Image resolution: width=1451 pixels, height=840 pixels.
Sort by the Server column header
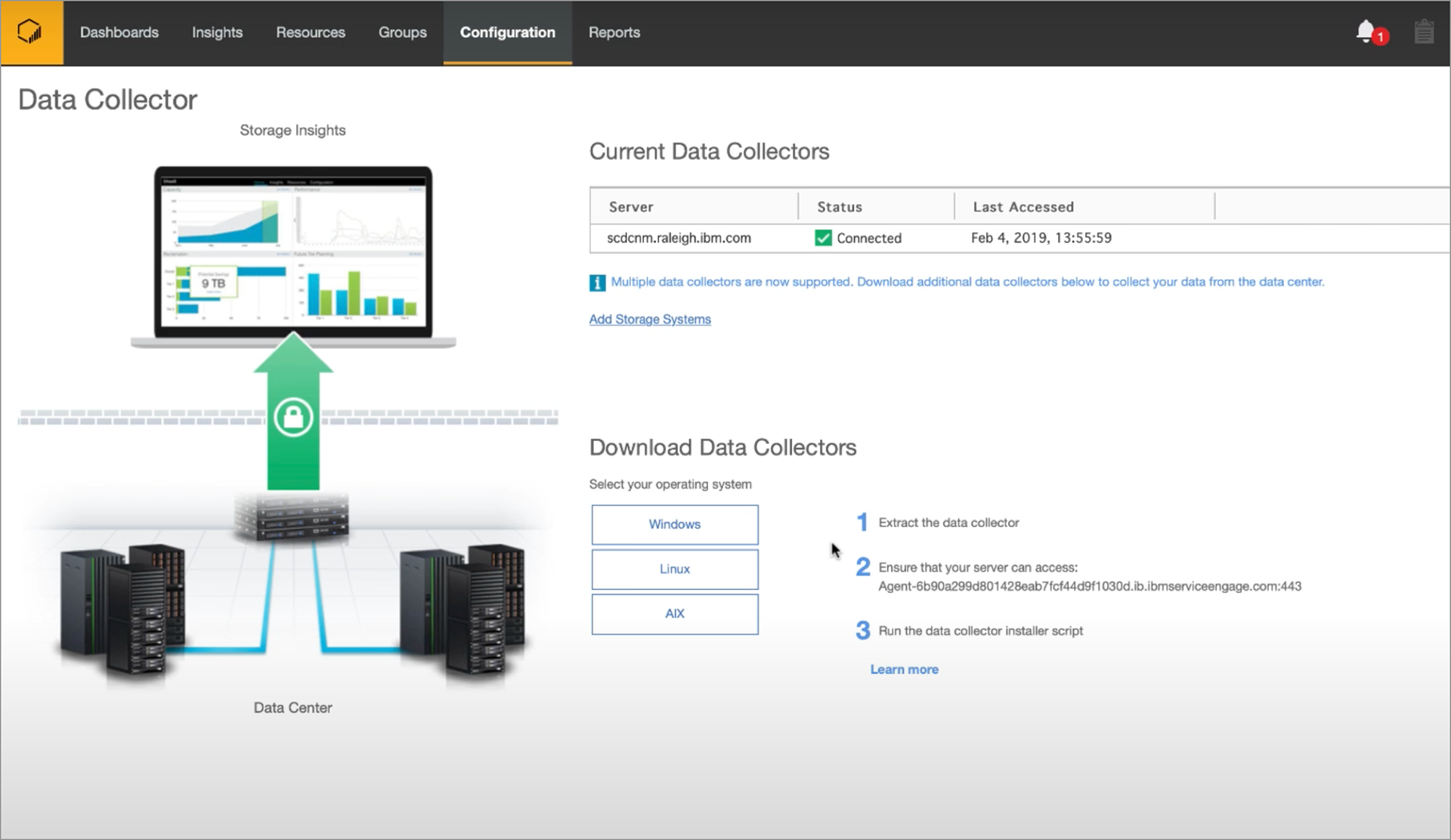(631, 207)
